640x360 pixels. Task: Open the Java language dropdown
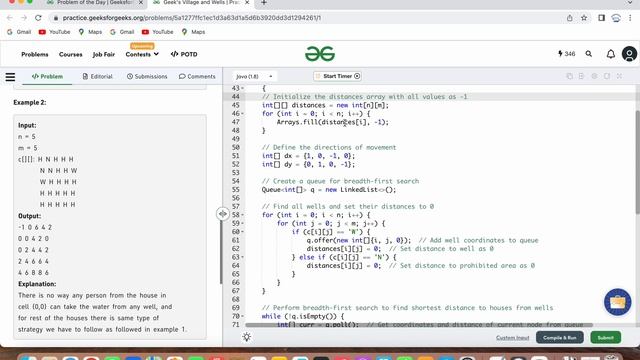pos(254,76)
